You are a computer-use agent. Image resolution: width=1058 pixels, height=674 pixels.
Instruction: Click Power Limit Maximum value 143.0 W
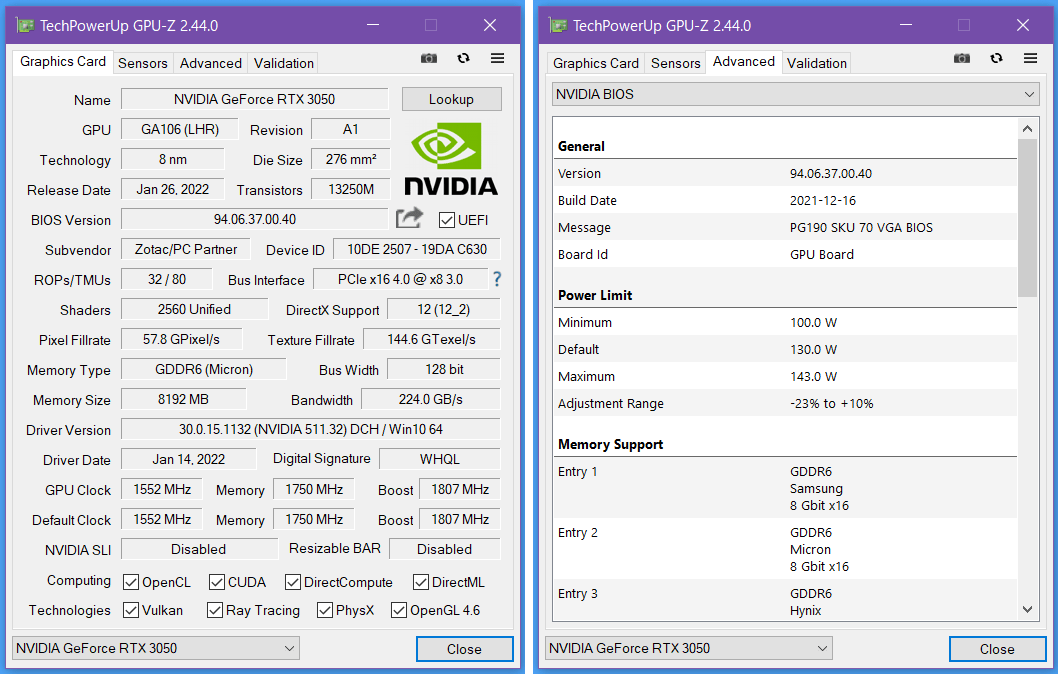point(813,376)
